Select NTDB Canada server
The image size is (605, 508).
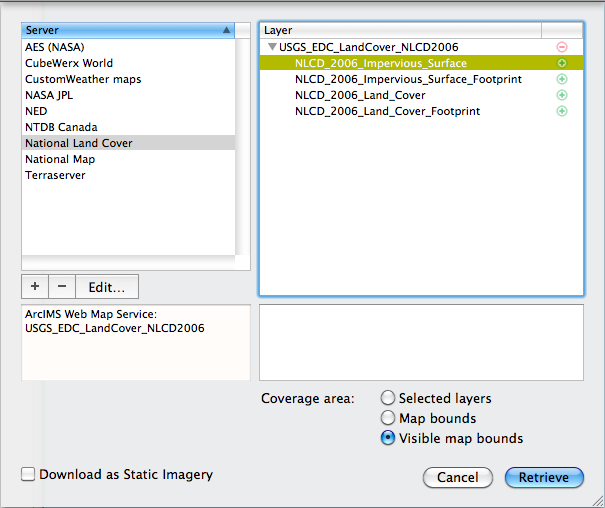[x=128, y=127]
